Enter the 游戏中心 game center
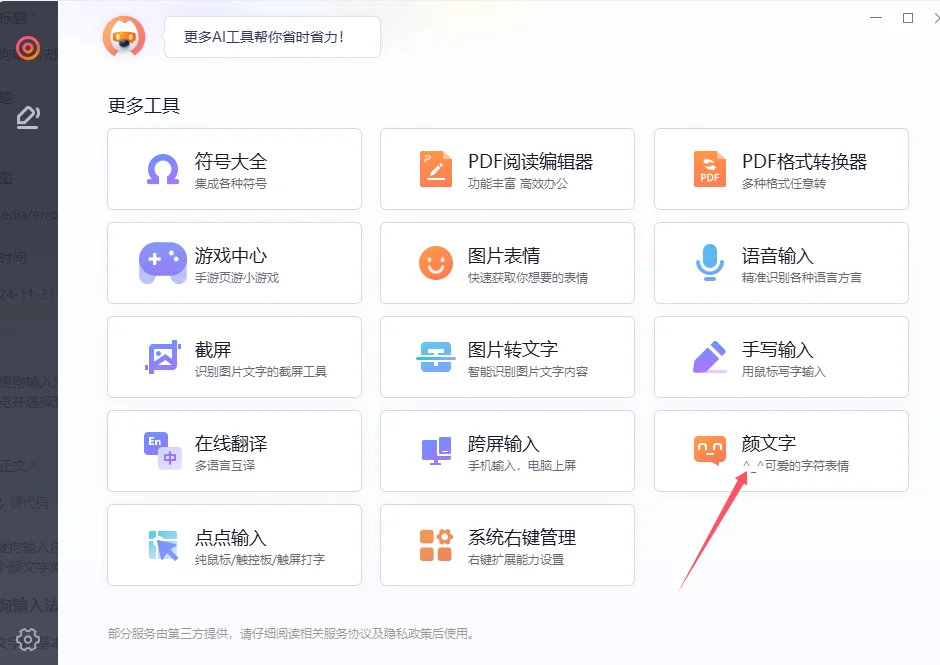The height and width of the screenshot is (665, 940). [x=234, y=263]
